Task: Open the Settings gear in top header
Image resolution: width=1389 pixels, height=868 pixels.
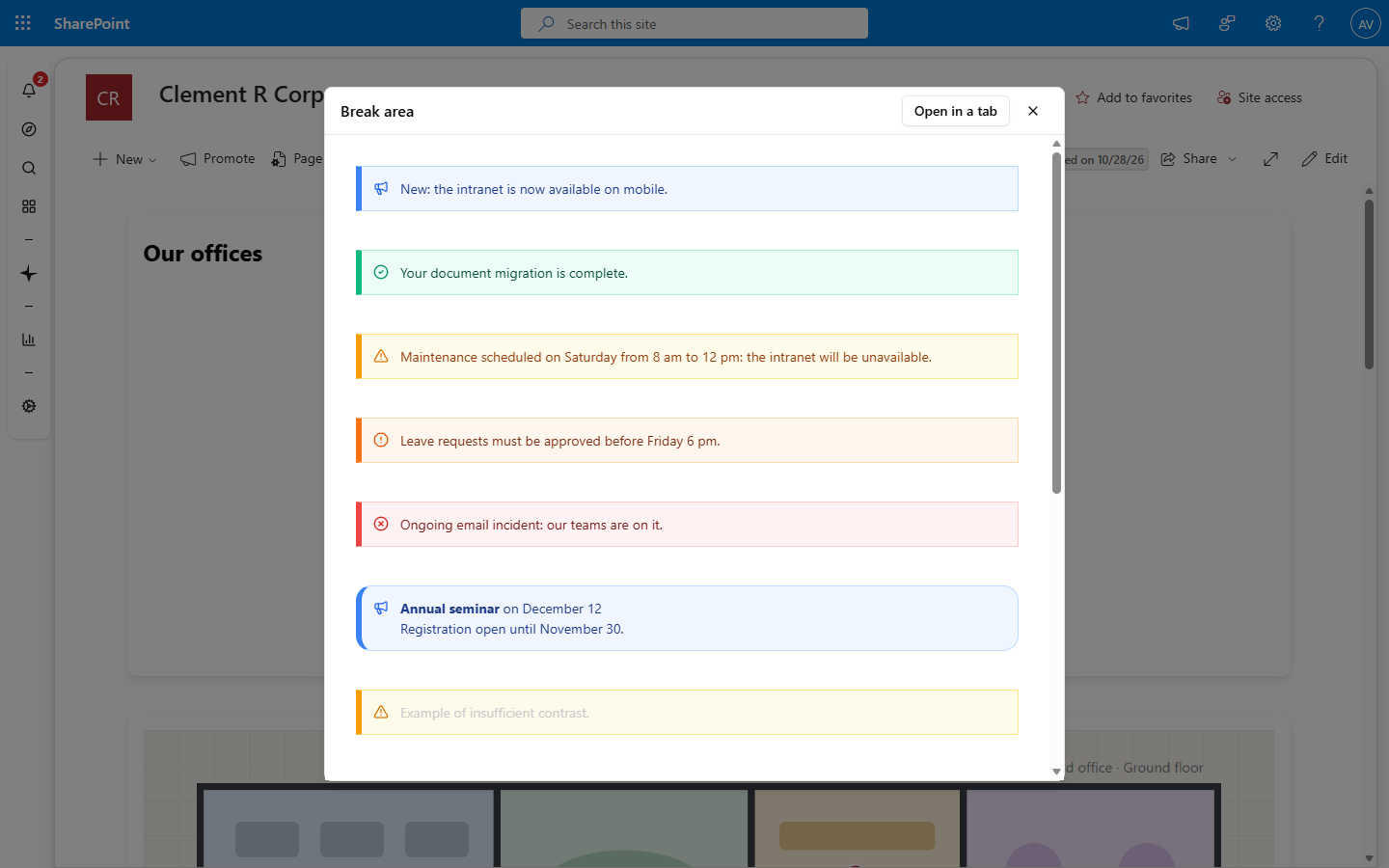Action: [x=1273, y=23]
